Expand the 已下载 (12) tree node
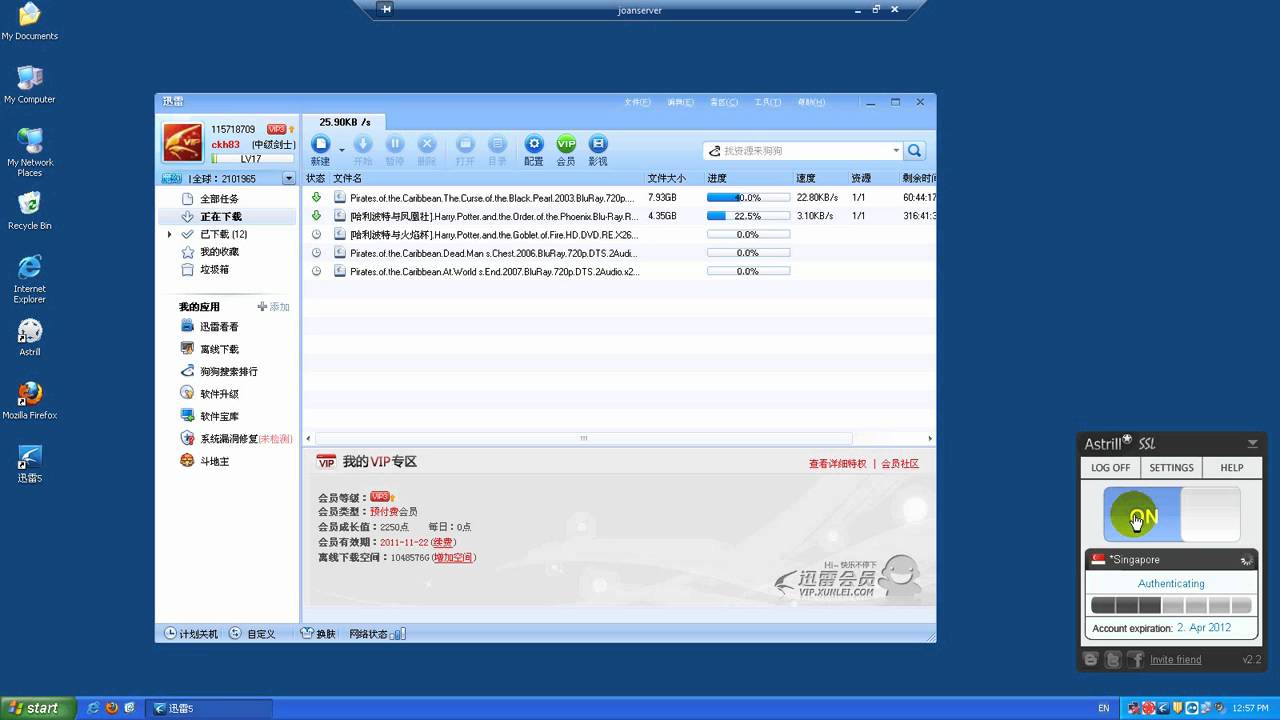 pos(170,235)
